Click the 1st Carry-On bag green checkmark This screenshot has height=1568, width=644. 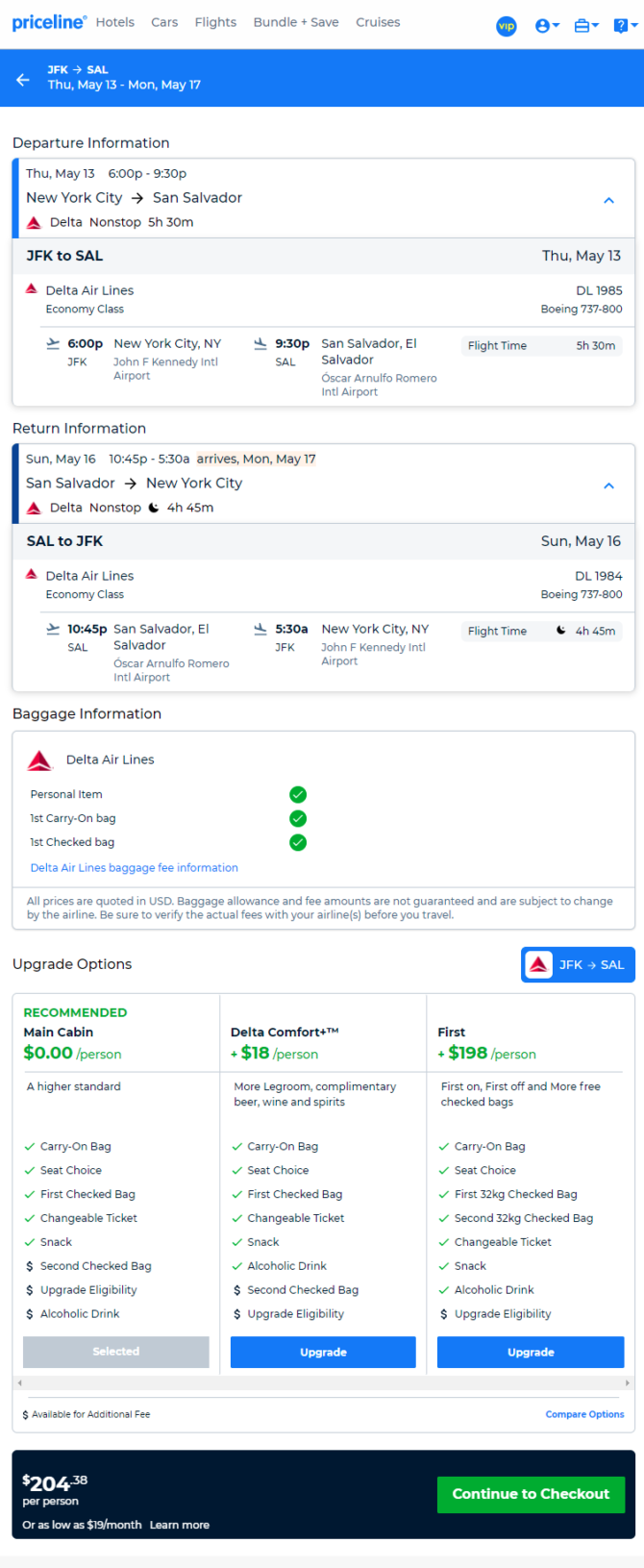pos(298,818)
